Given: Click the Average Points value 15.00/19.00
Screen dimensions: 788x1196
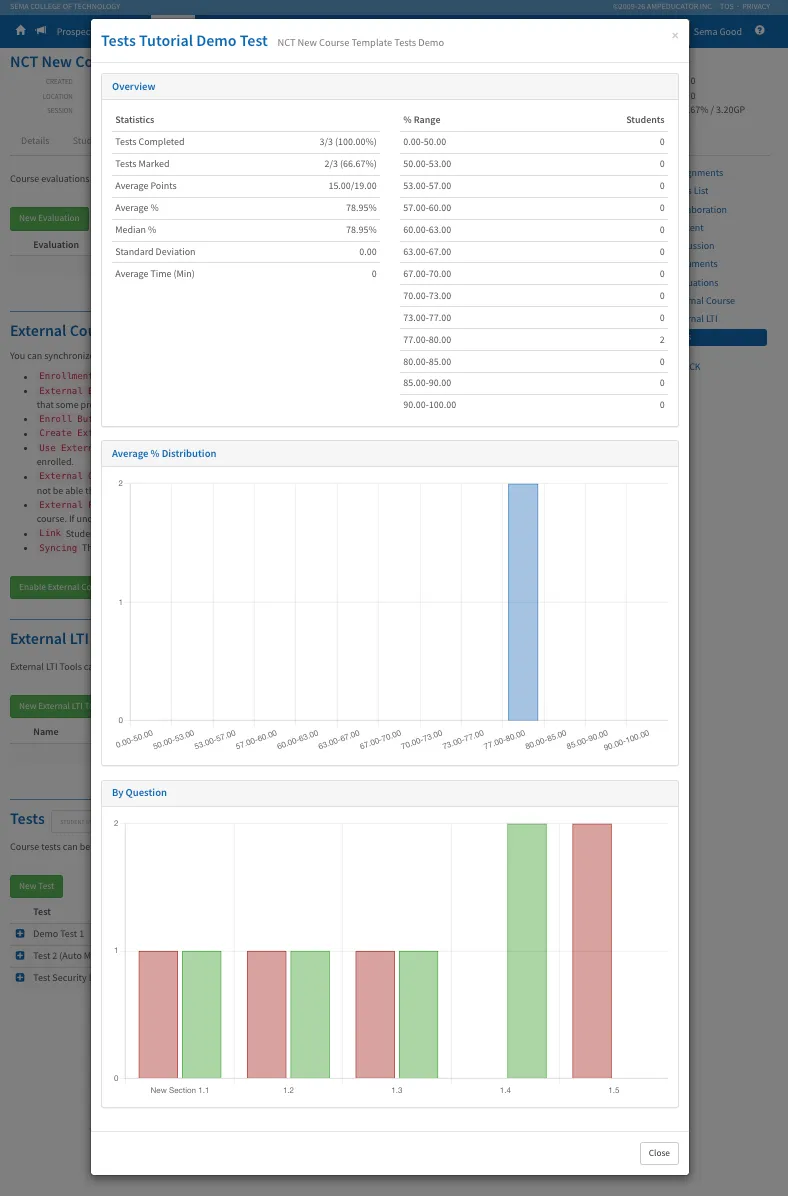Looking at the screenshot, I should (352, 186).
